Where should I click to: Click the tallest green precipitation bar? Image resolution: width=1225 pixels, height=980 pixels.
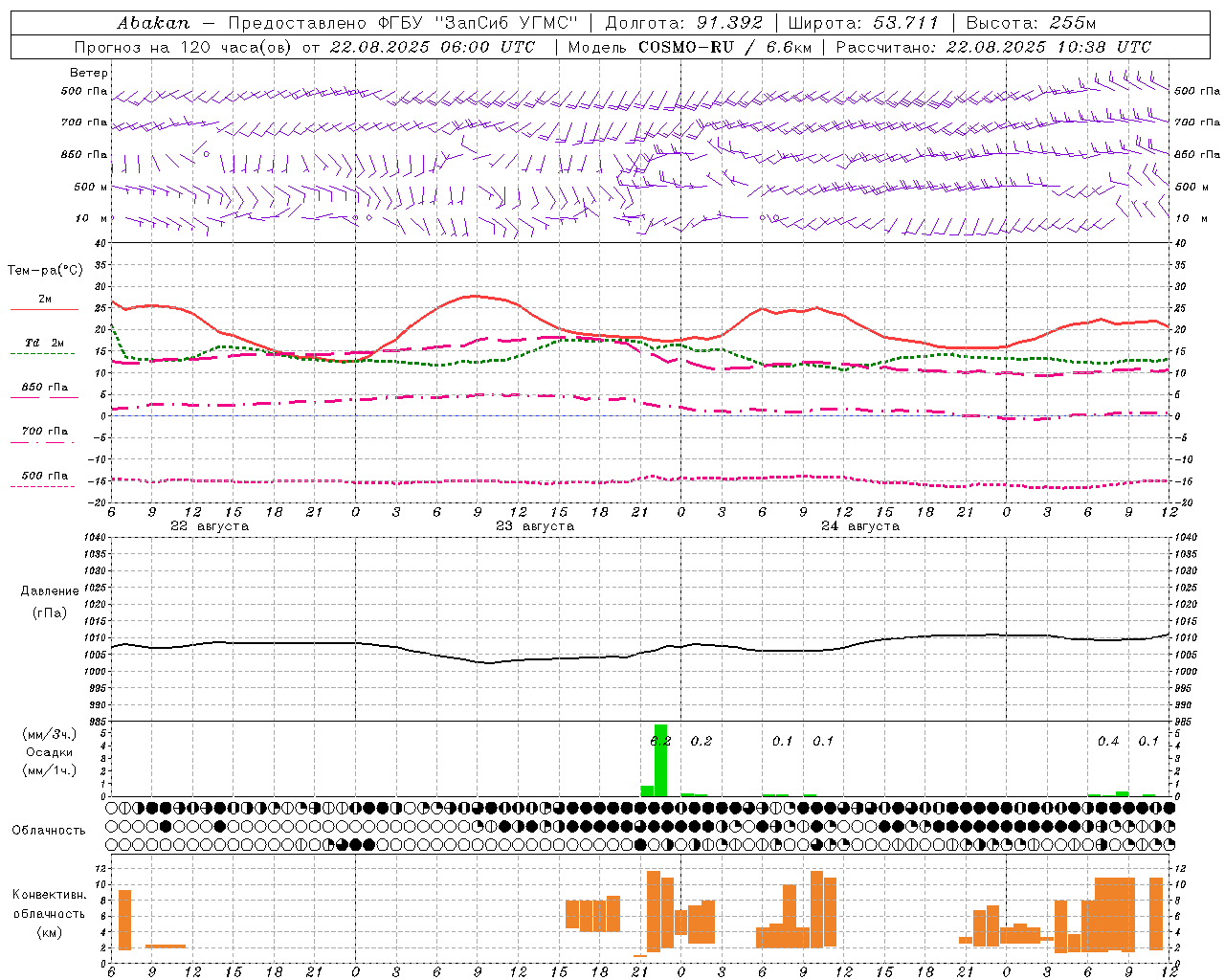660,760
